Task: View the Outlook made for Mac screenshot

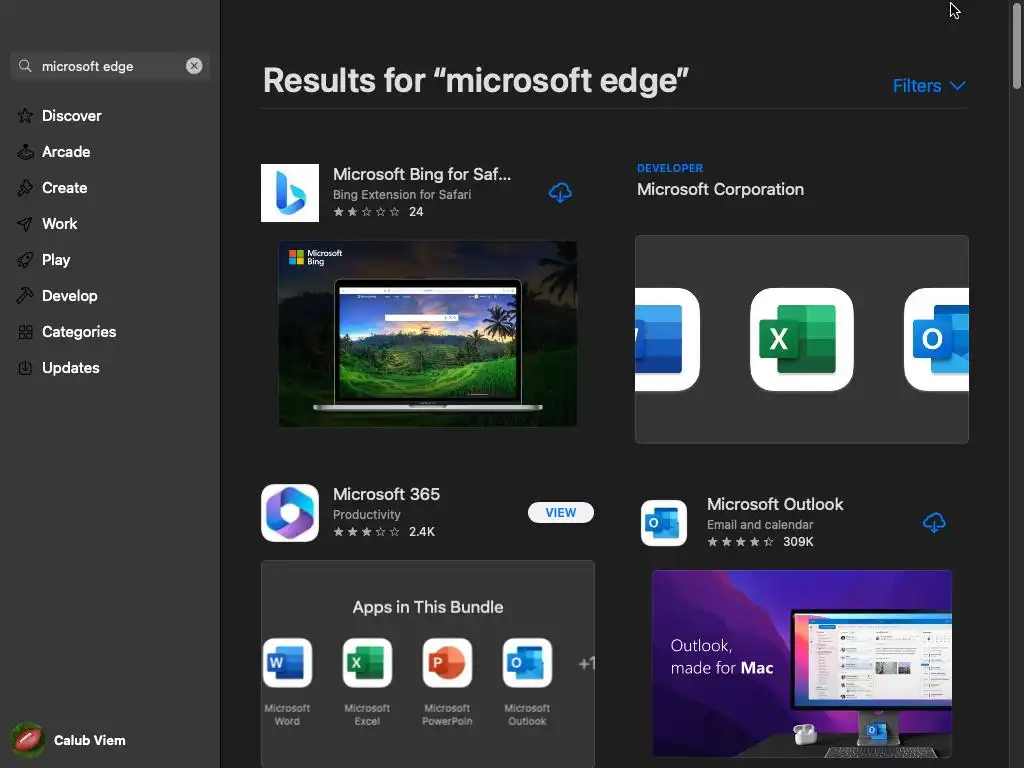Action: (801, 664)
